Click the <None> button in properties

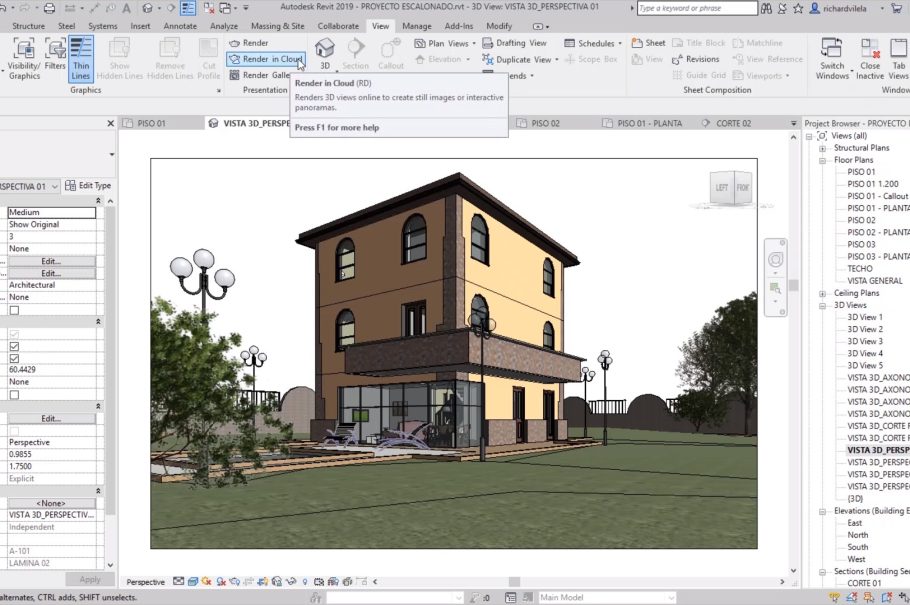(51, 503)
